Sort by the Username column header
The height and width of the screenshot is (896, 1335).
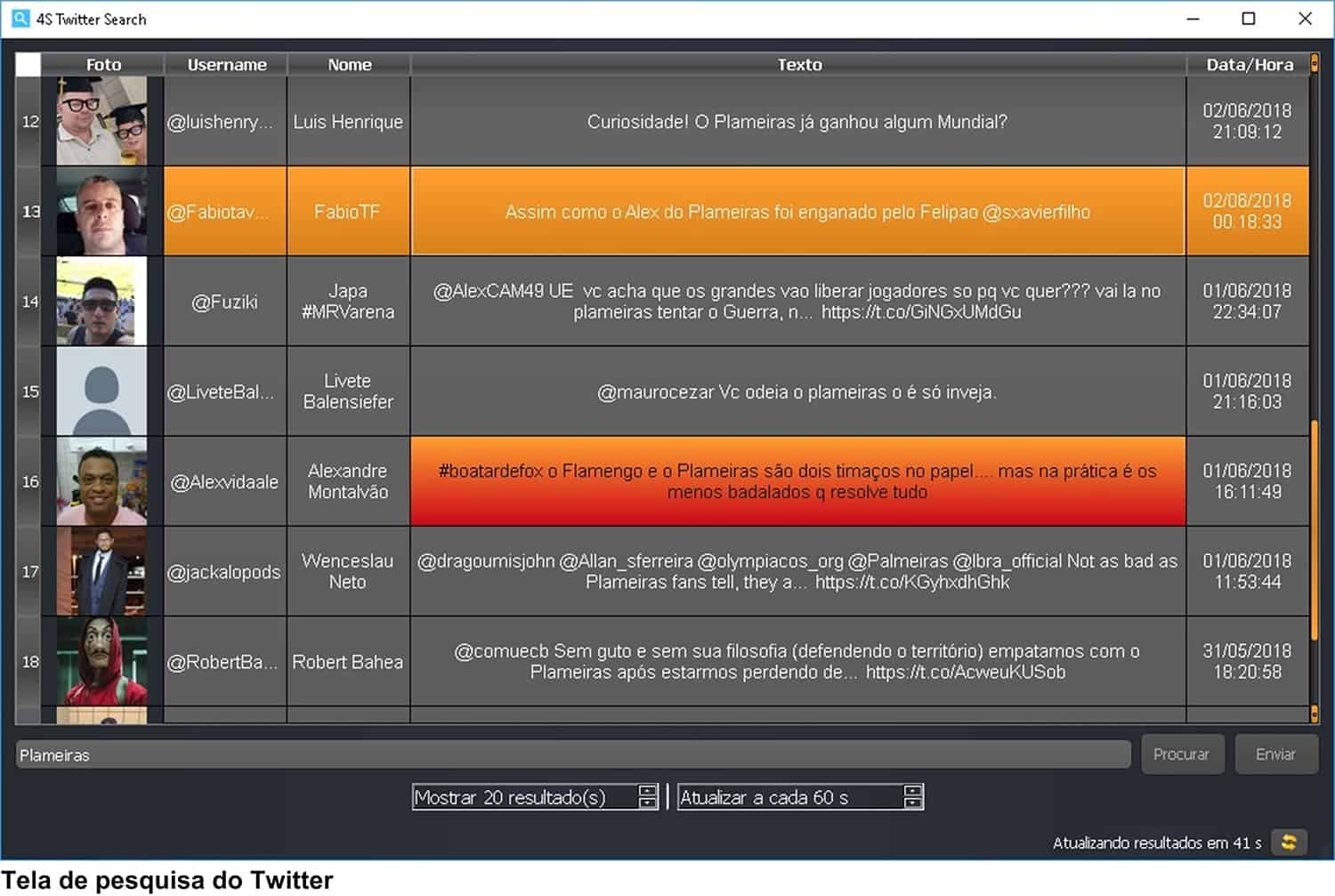[x=226, y=64]
